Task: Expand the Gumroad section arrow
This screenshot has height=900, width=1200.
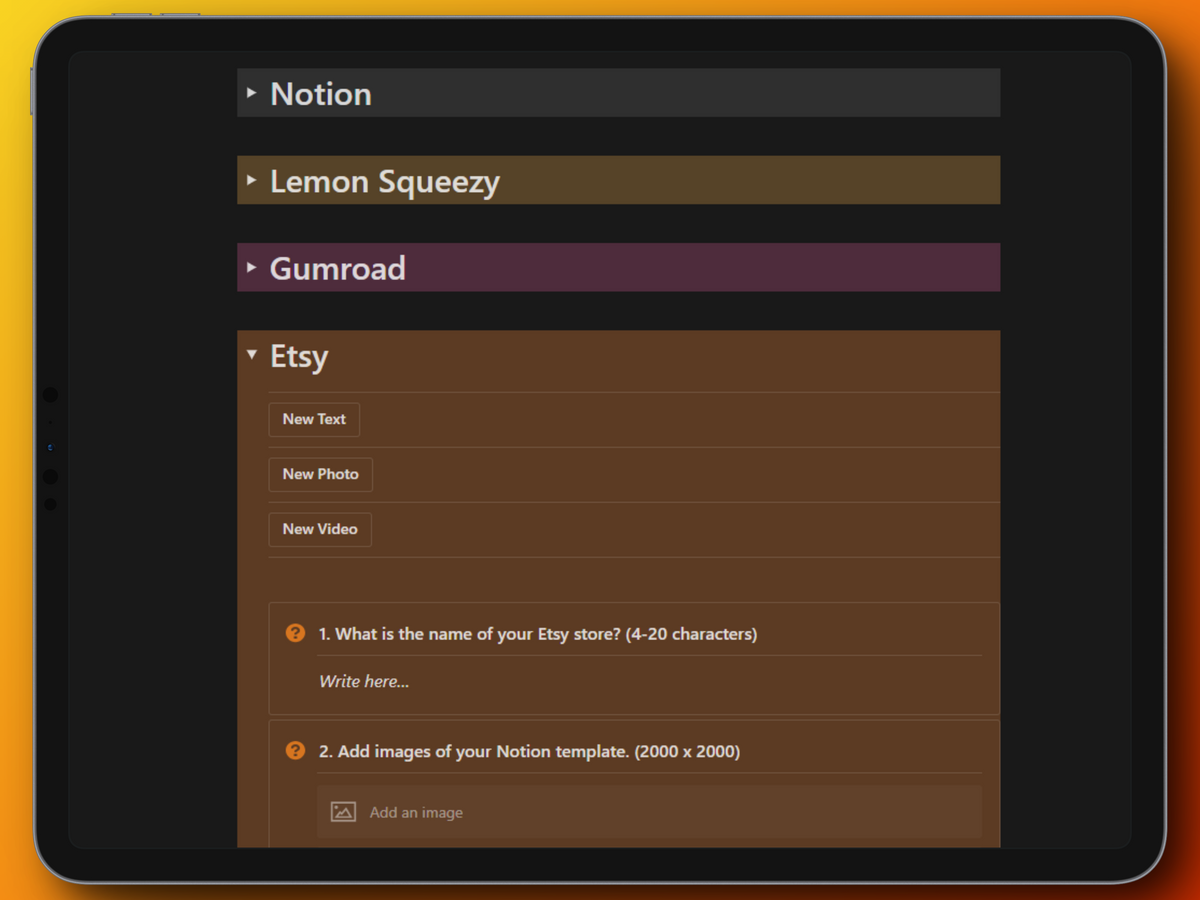Action: point(252,268)
